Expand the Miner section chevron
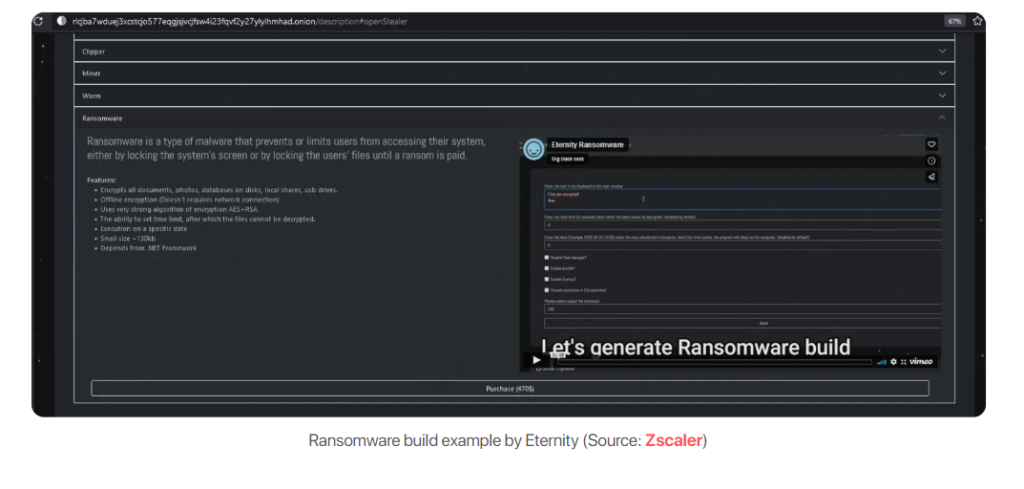The height and width of the screenshot is (489, 1024). tap(942, 73)
